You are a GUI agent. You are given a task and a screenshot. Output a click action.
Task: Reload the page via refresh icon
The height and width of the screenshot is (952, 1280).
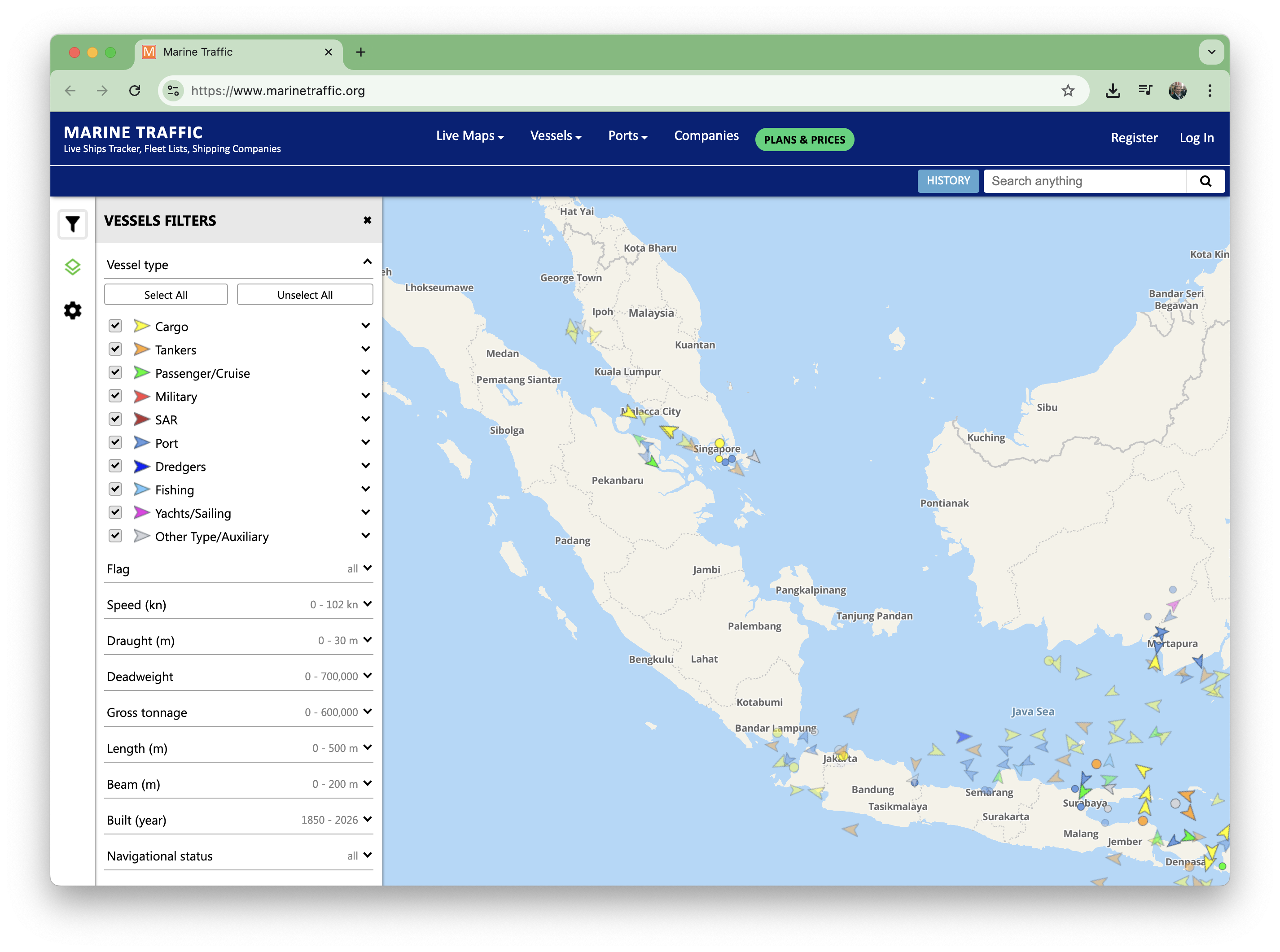point(136,91)
